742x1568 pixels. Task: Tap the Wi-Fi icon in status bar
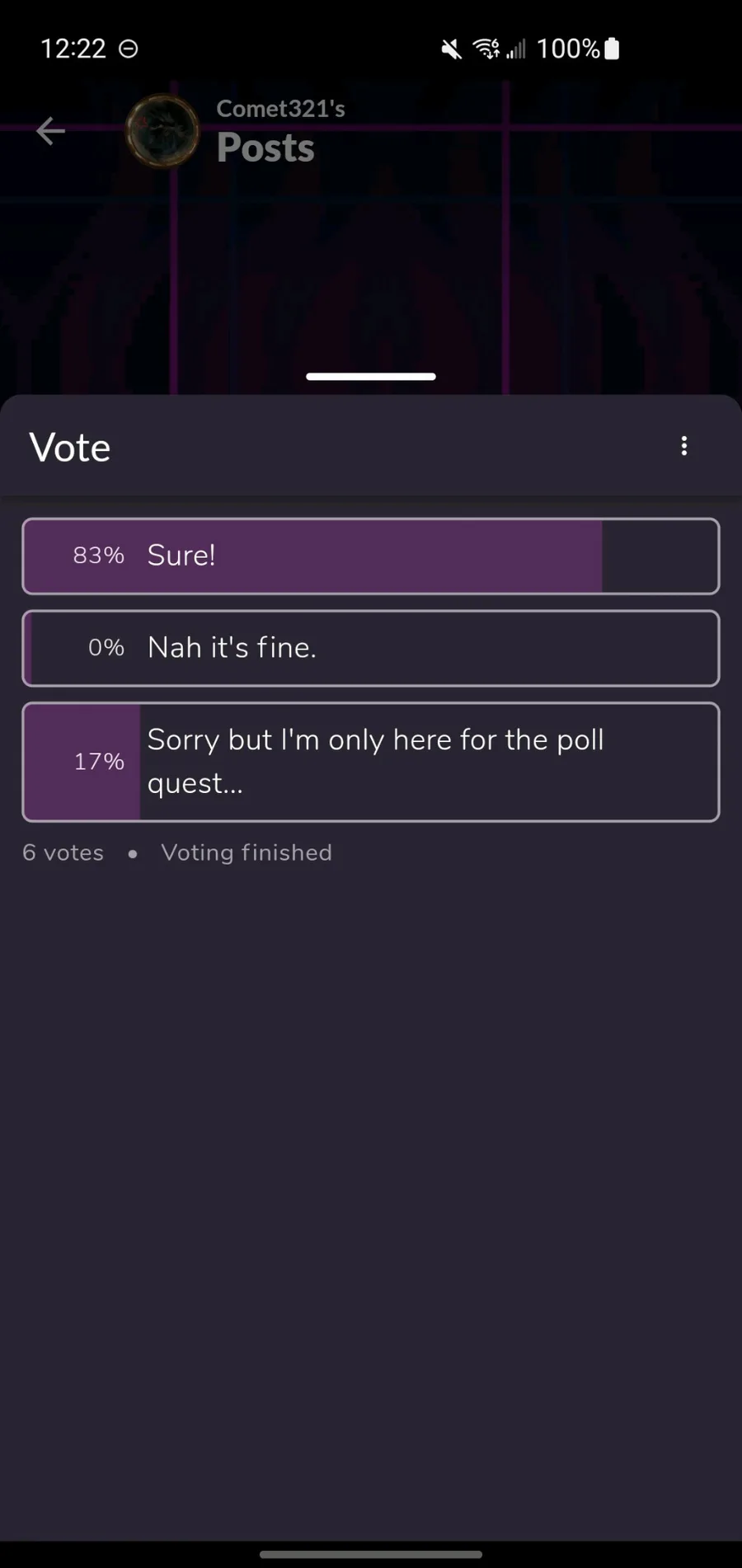coord(486,49)
